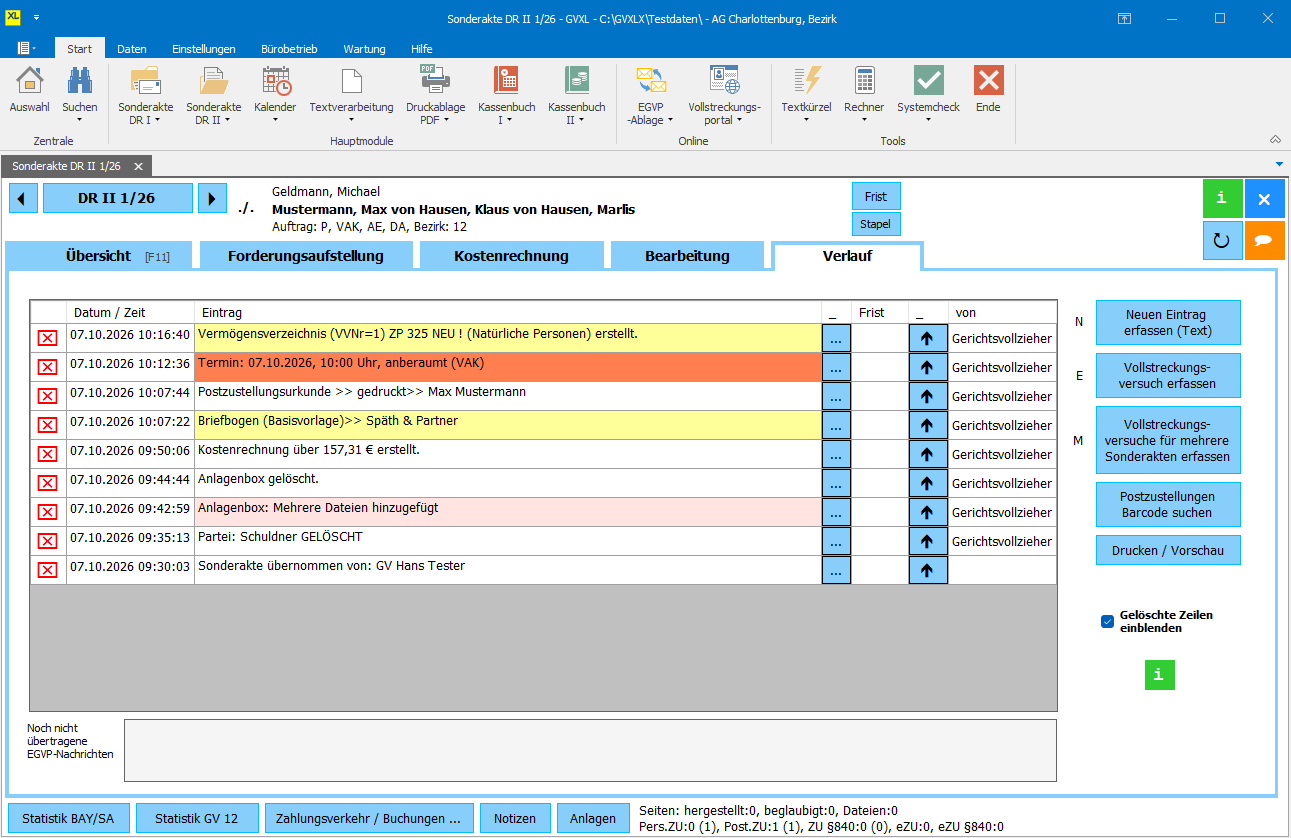Expand the Systemcheck dropdown arrow

click(x=929, y=120)
